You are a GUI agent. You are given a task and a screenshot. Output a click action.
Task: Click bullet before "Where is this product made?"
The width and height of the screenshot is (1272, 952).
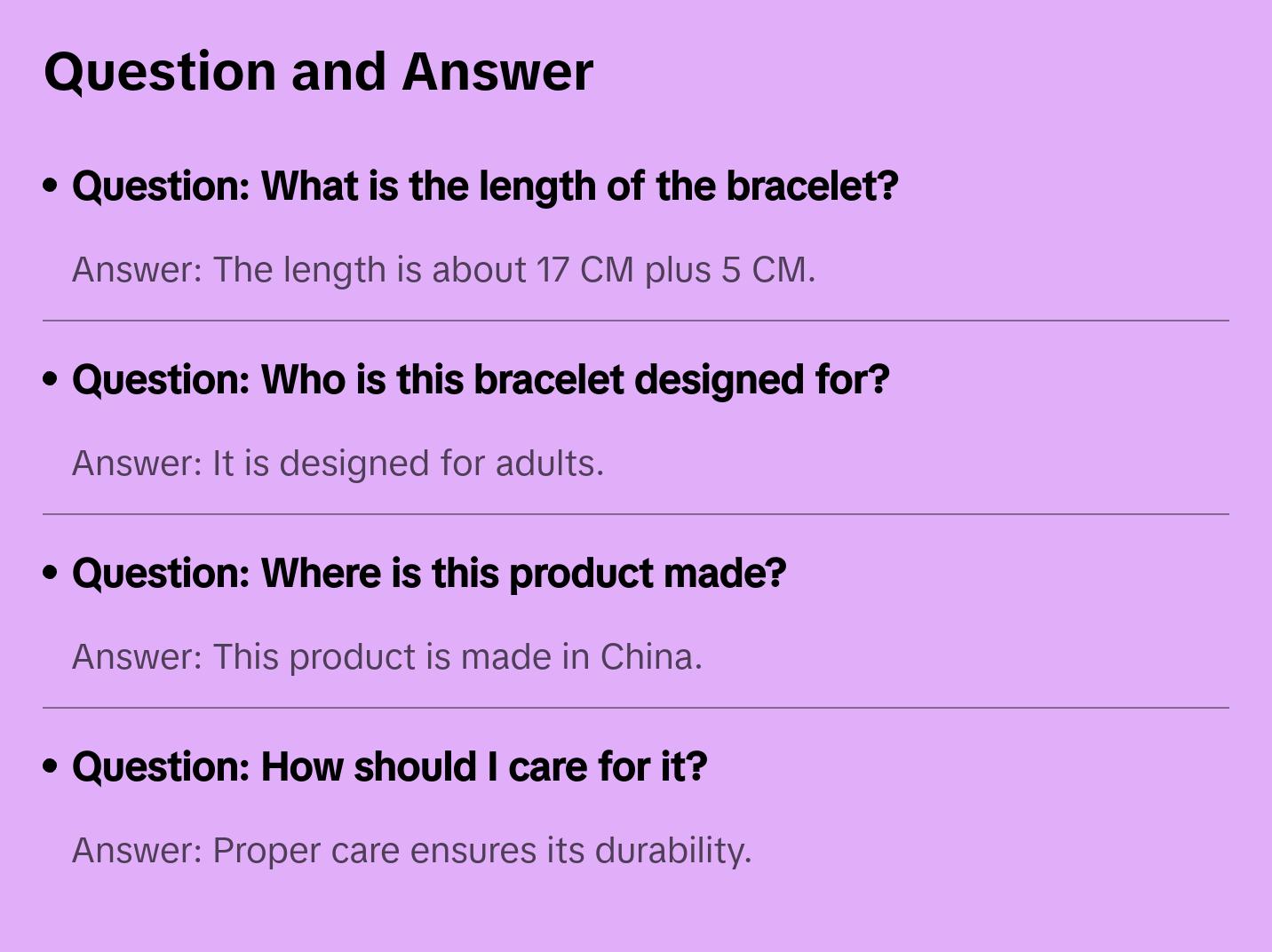tap(51, 574)
